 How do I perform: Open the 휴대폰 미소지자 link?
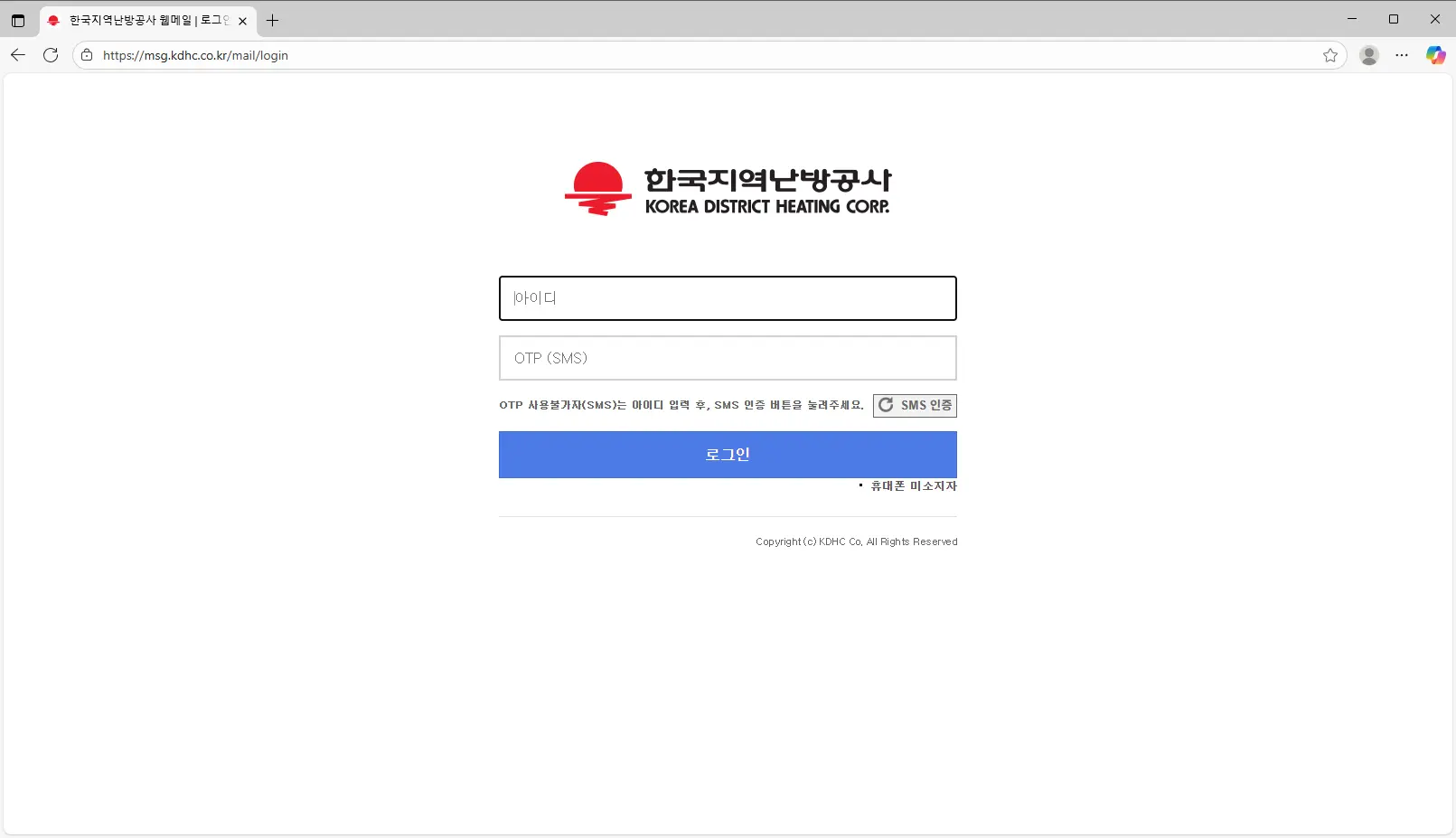click(x=913, y=486)
